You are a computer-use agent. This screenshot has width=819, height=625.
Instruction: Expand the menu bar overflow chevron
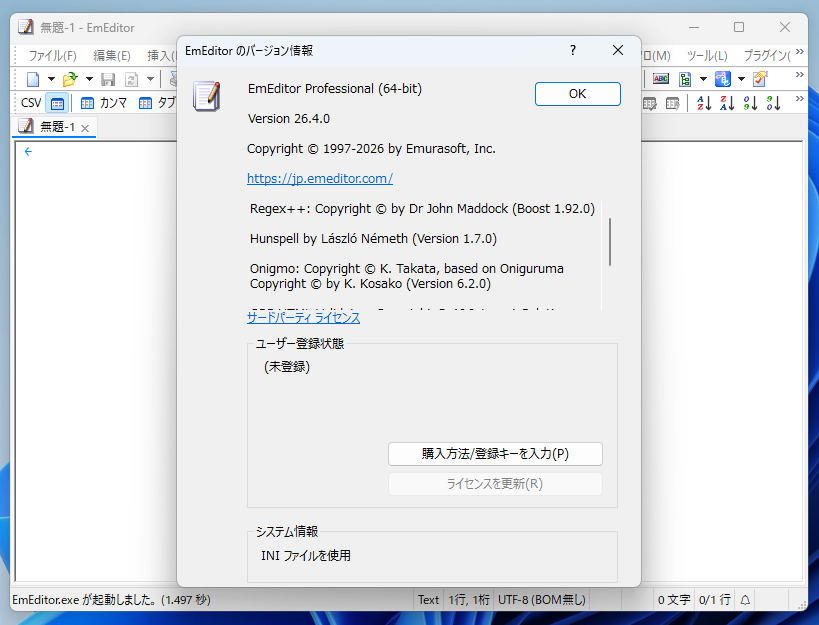pyautogui.click(x=800, y=52)
